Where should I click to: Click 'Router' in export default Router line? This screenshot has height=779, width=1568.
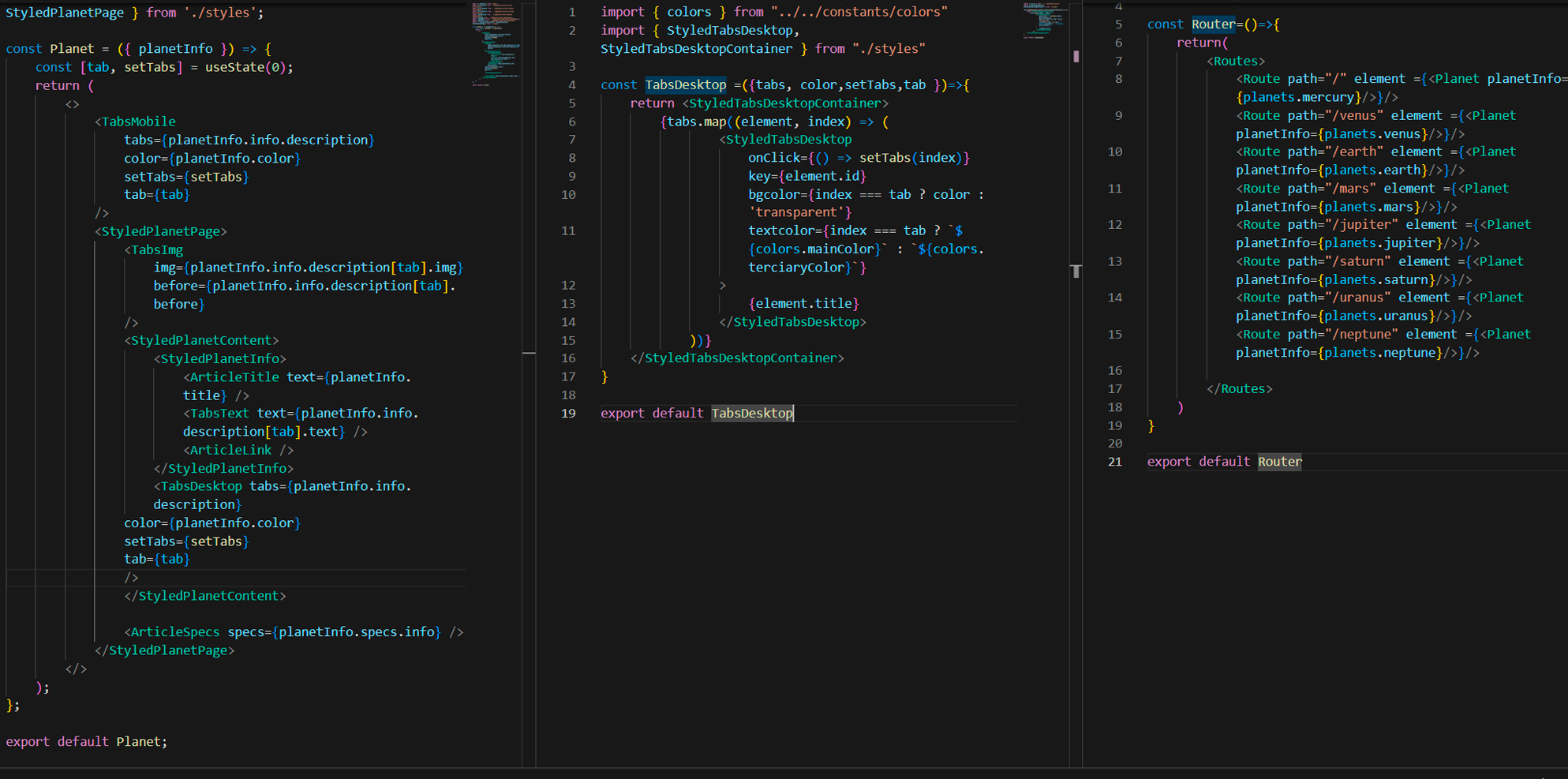[x=1280, y=462]
